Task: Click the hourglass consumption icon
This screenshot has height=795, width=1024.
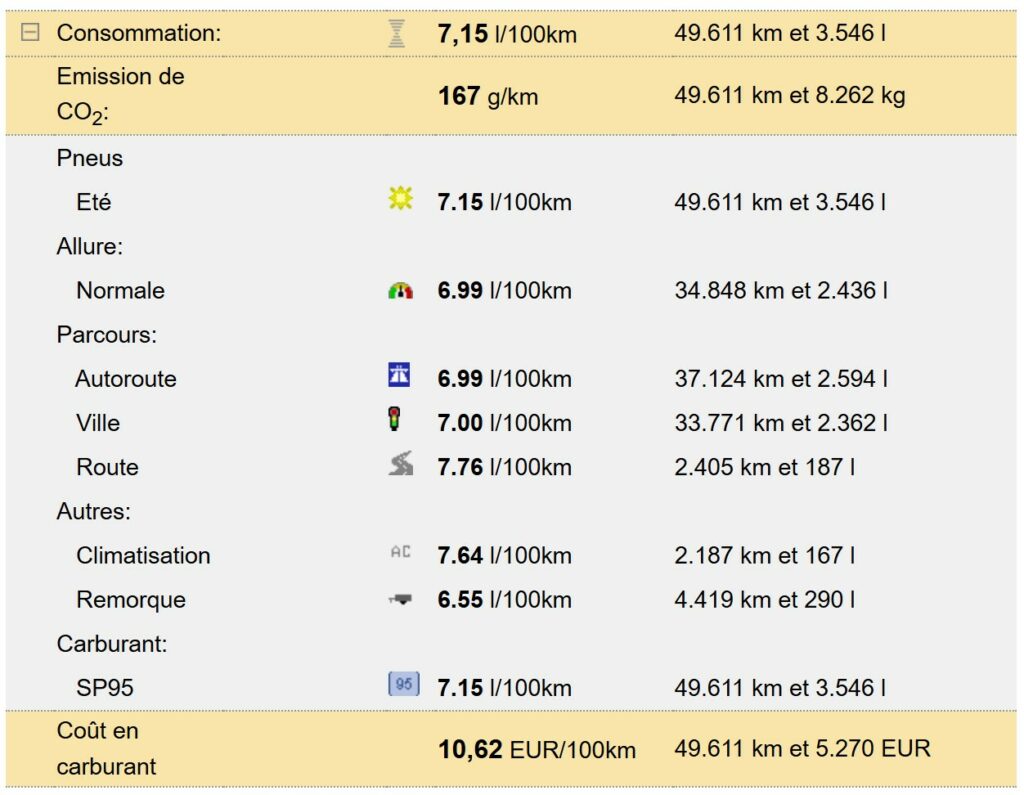Action: point(397,34)
